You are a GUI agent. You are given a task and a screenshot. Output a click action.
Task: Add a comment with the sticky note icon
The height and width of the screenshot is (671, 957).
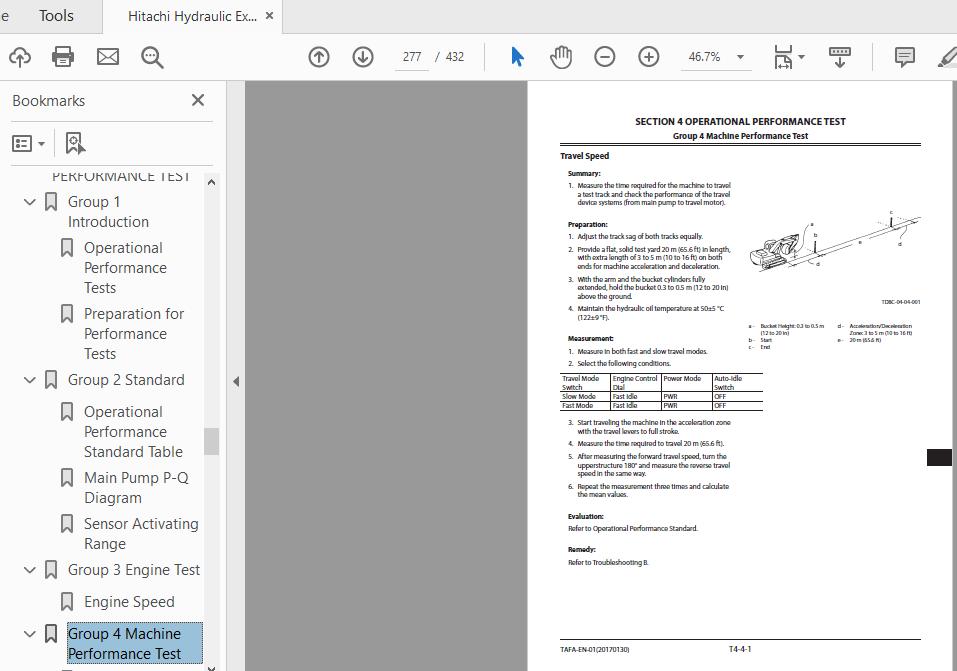(904, 57)
